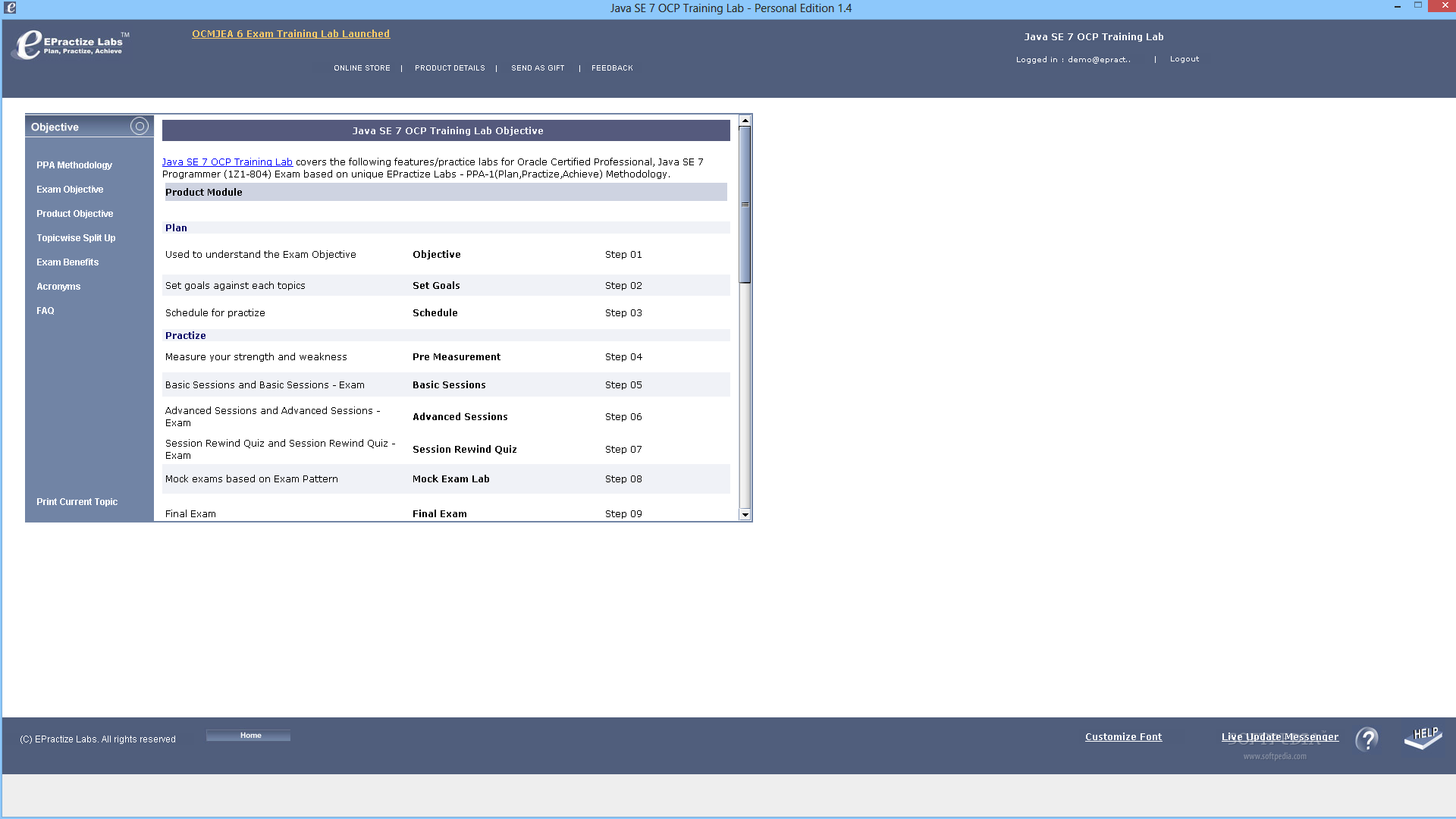Open the Customize Font link
The width and height of the screenshot is (1456, 819).
(1123, 737)
